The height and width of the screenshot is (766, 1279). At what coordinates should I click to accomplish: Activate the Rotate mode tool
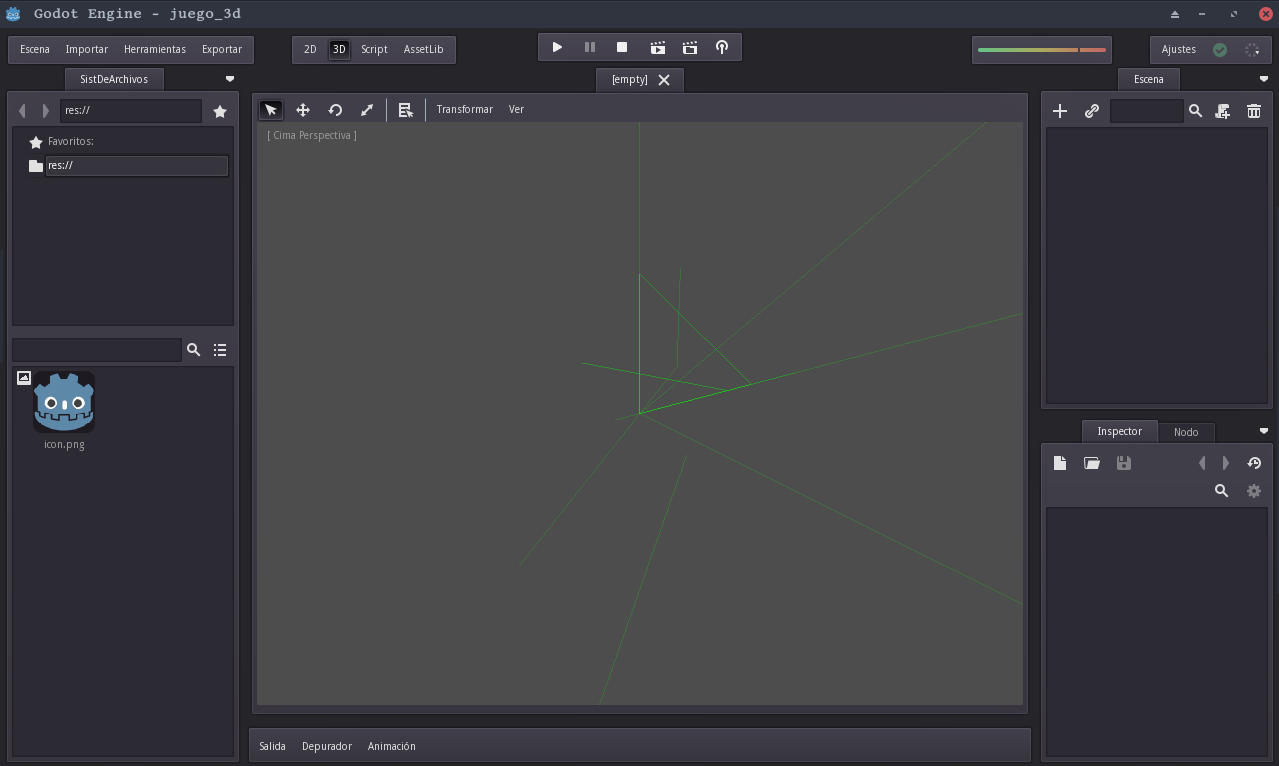(x=335, y=110)
